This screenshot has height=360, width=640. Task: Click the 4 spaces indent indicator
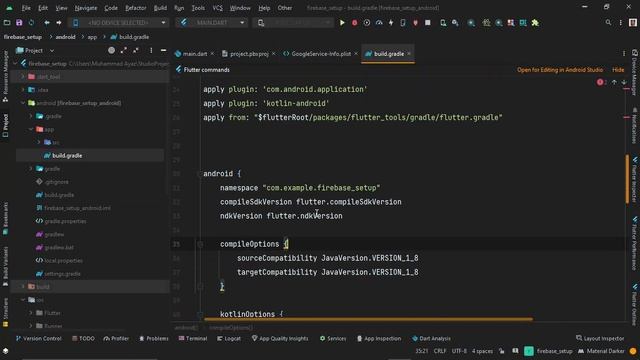pos(482,351)
